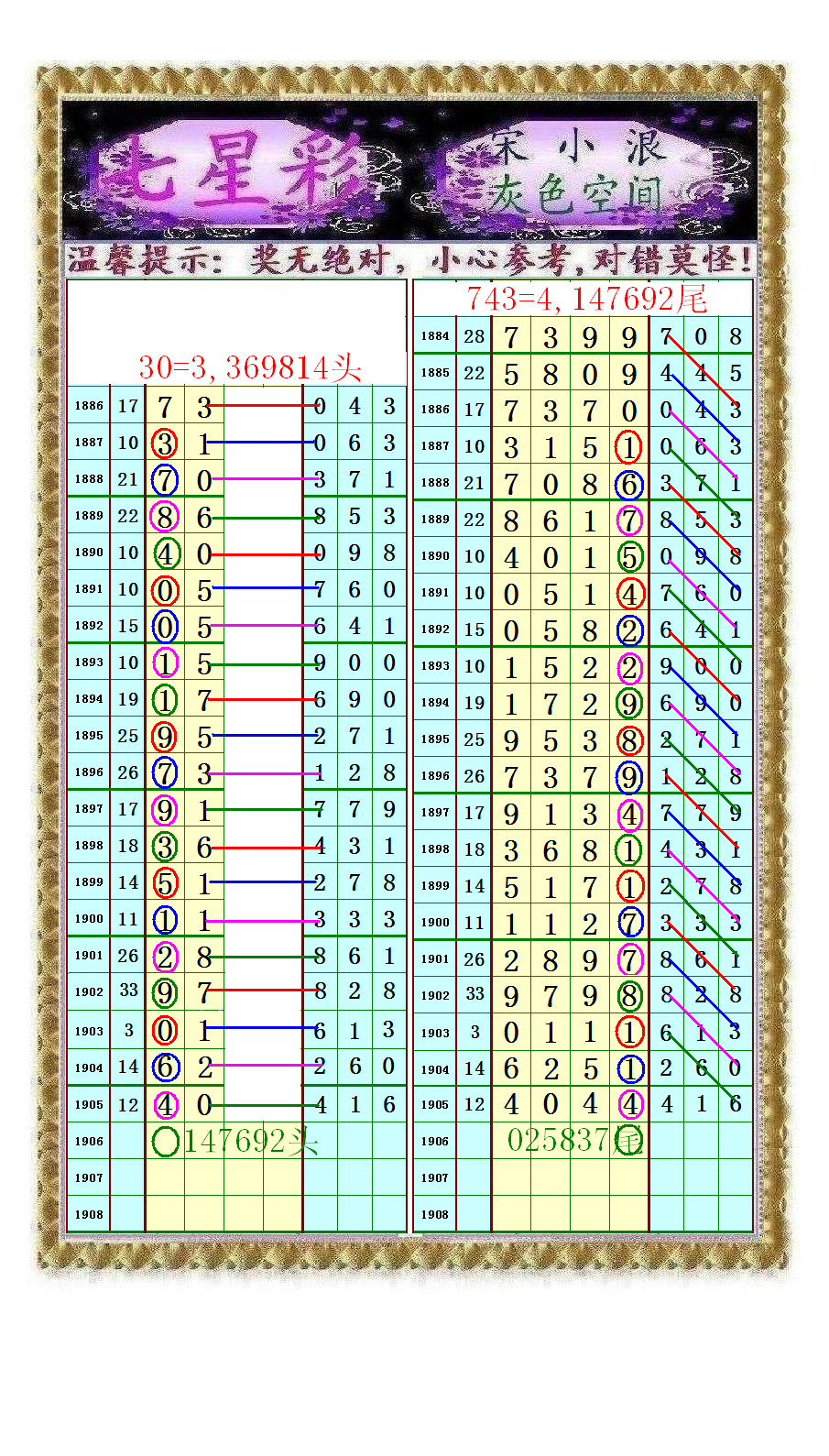Click the 七星彩 title banner

[234, 172]
